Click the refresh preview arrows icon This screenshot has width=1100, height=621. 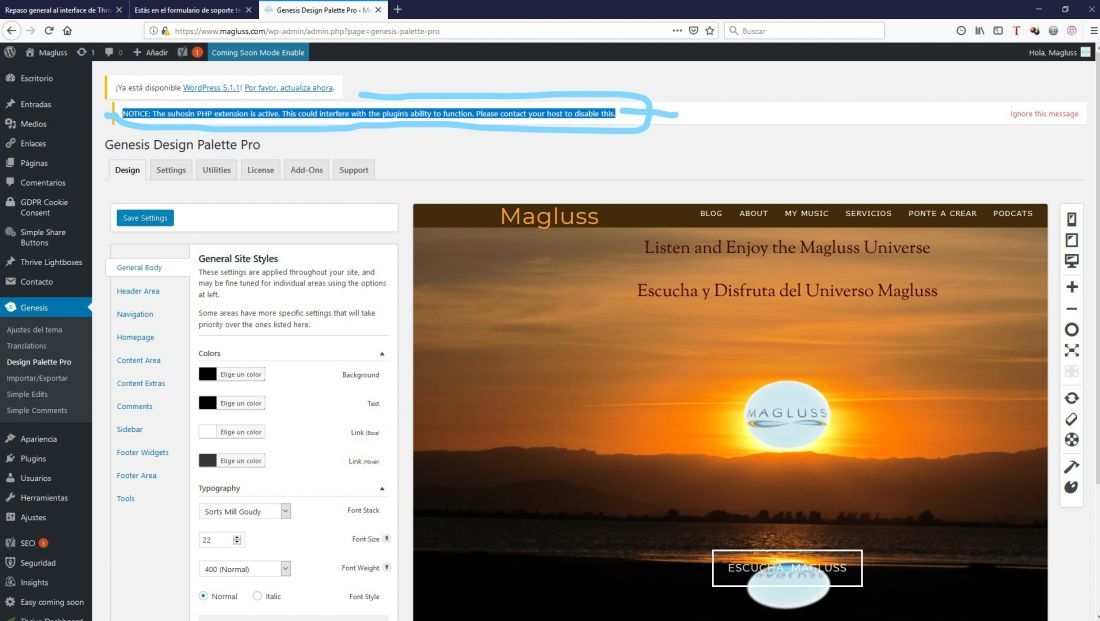(1071, 398)
